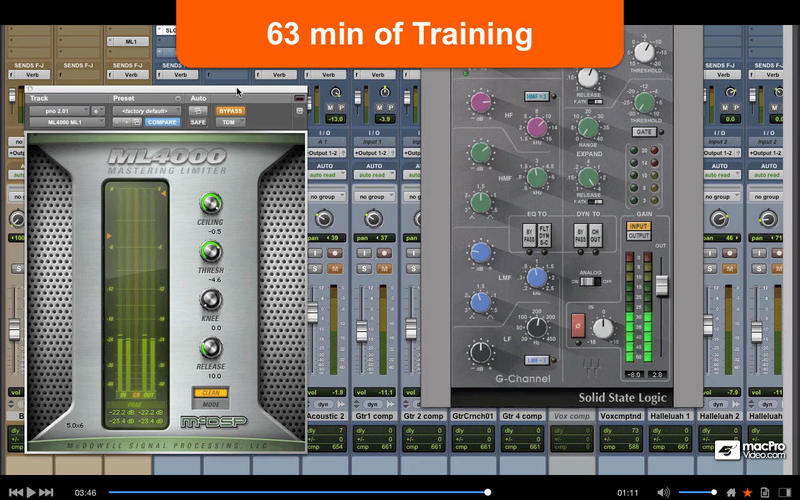Solo the Gtr1 comp track
Image resolution: width=800 pixels, height=500 pixels.
point(364,268)
